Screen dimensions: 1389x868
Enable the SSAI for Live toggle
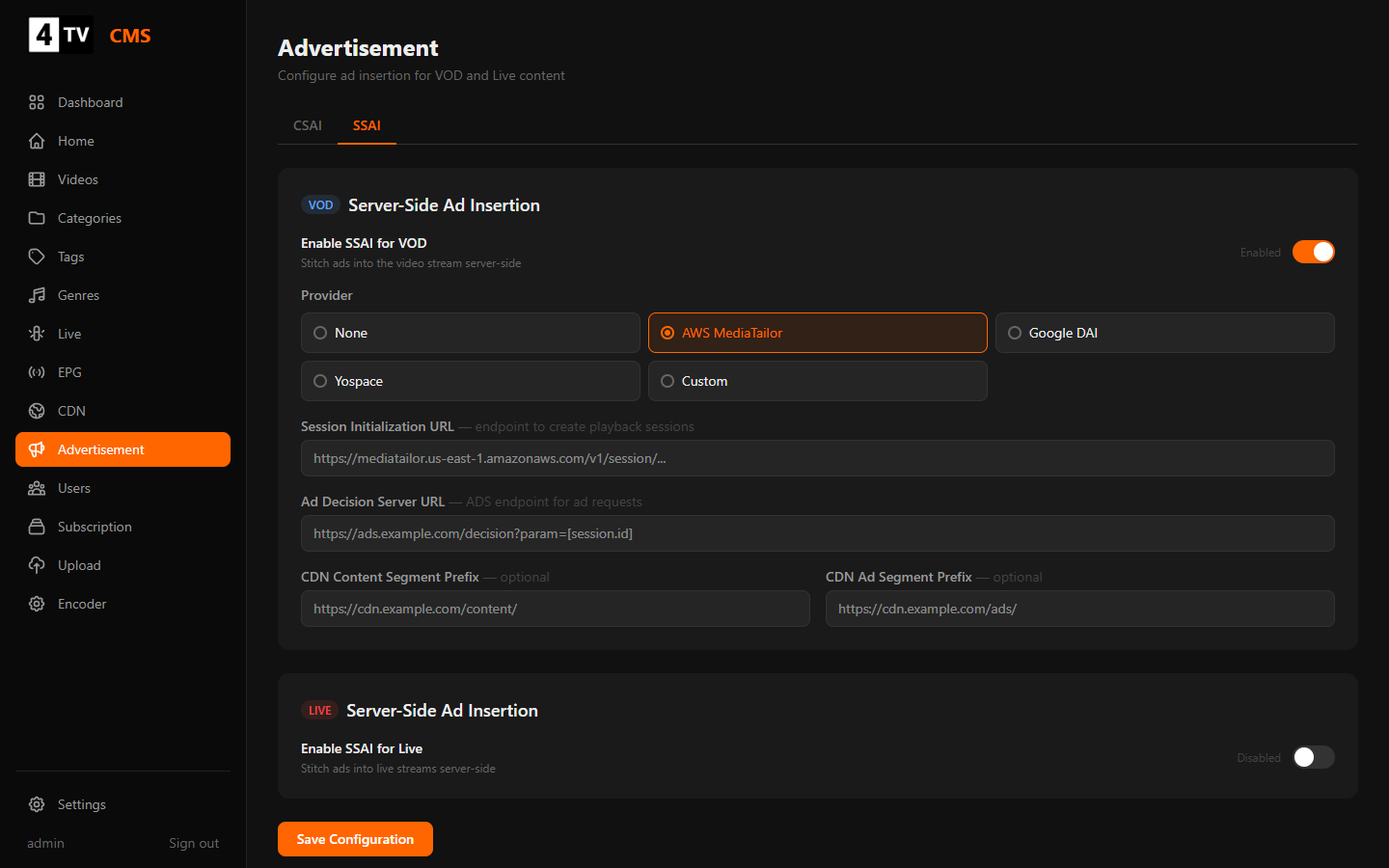[x=1314, y=757]
